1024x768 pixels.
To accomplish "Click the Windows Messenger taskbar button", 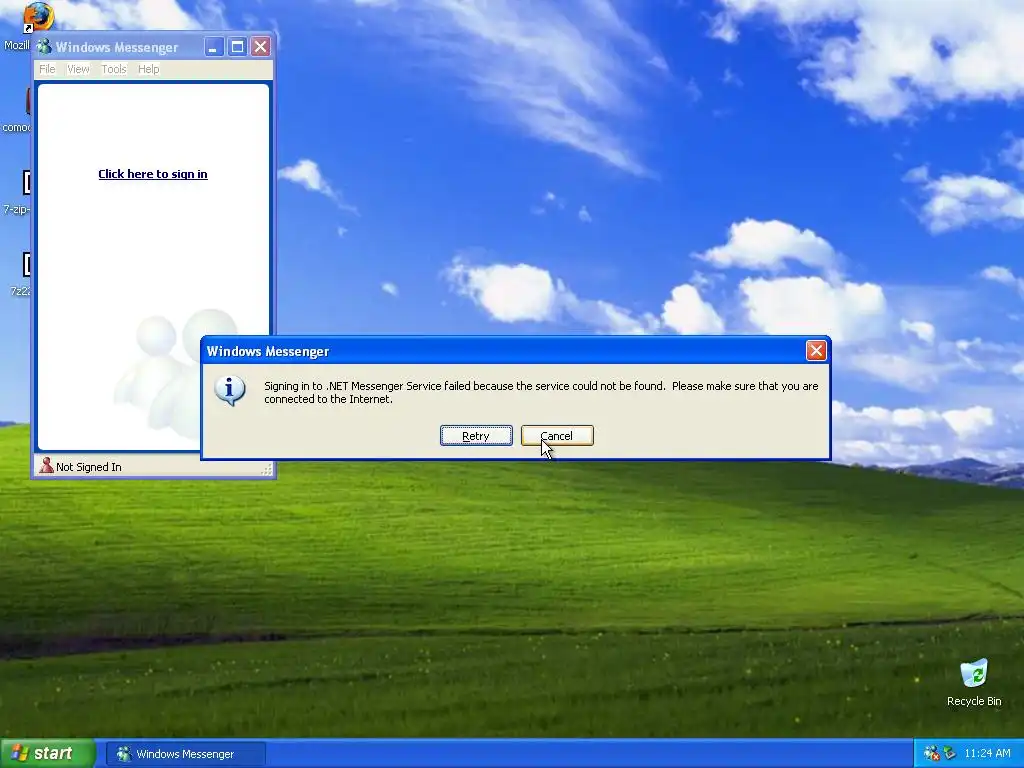I will [x=185, y=754].
